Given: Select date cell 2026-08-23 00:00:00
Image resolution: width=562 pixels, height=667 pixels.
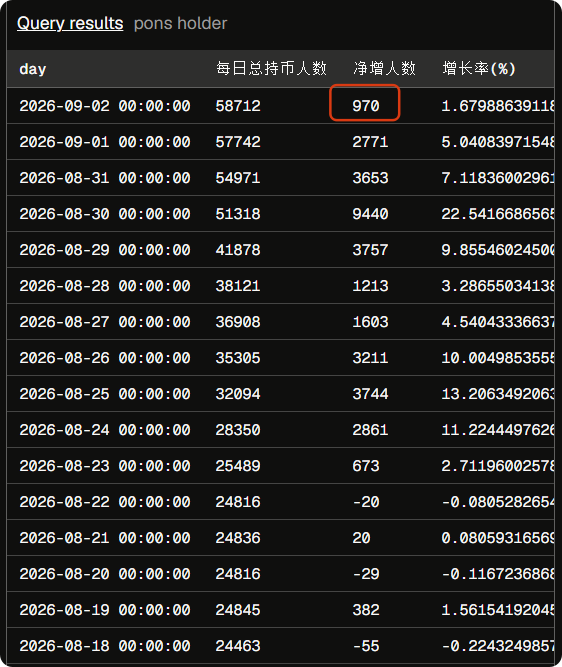Looking at the screenshot, I should (x=105, y=466).
